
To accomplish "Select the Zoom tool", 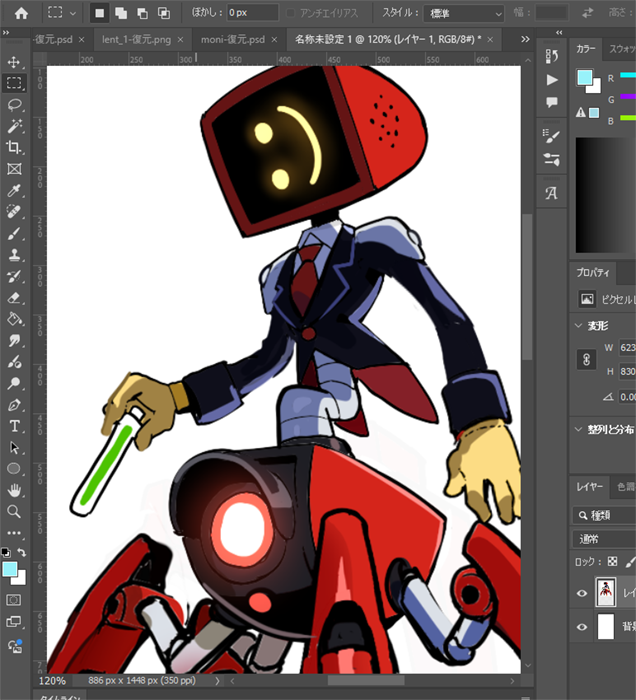I will [14, 512].
